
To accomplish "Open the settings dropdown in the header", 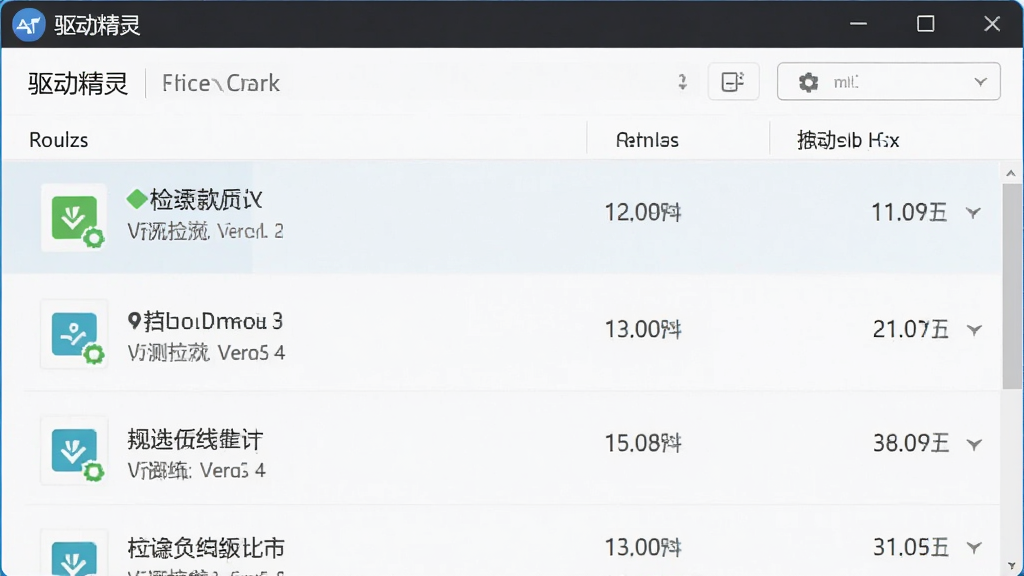I will [888, 82].
